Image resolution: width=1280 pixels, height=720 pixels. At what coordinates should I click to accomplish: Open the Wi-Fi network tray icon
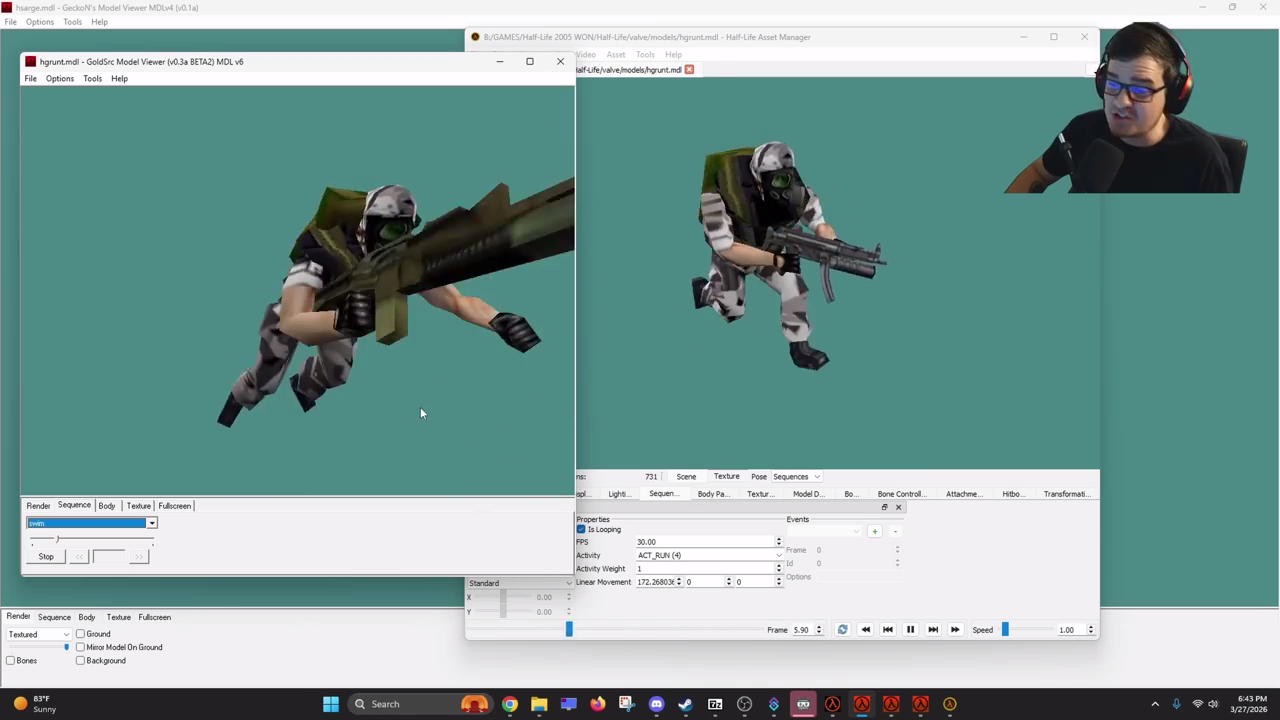pyautogui.click(x=1197, y=704)
